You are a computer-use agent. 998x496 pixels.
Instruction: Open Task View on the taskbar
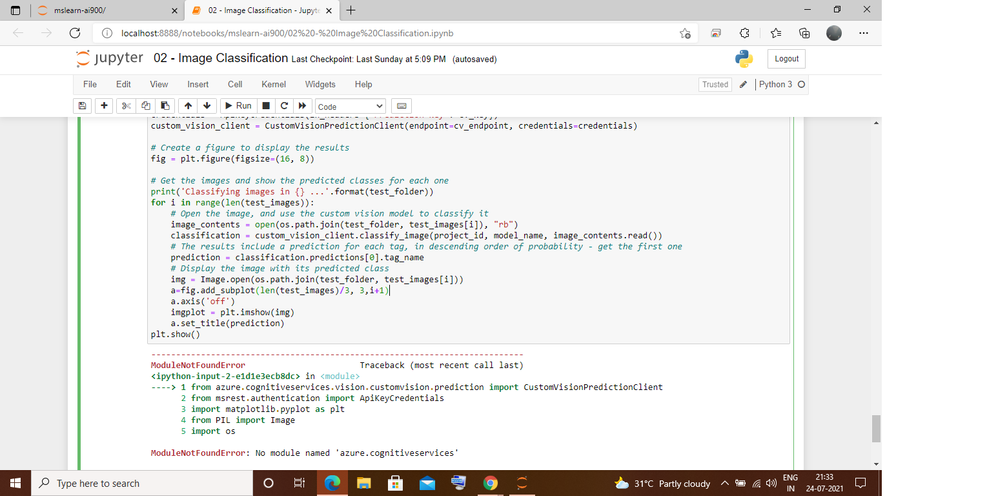point(300,483)
